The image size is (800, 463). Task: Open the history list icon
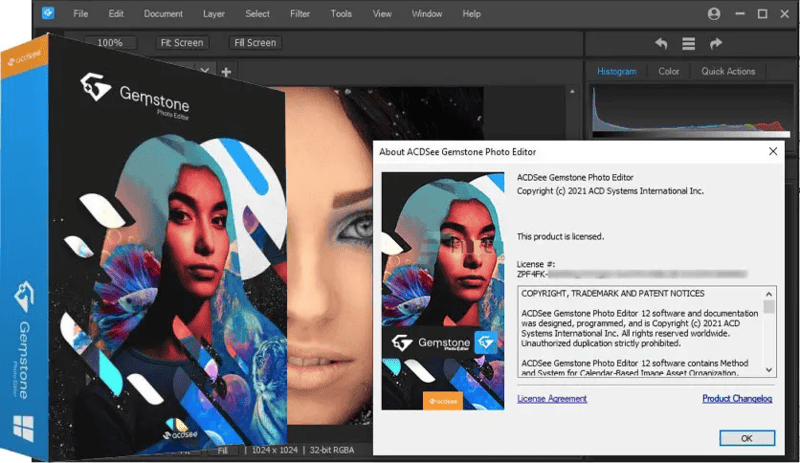point(688,44)
